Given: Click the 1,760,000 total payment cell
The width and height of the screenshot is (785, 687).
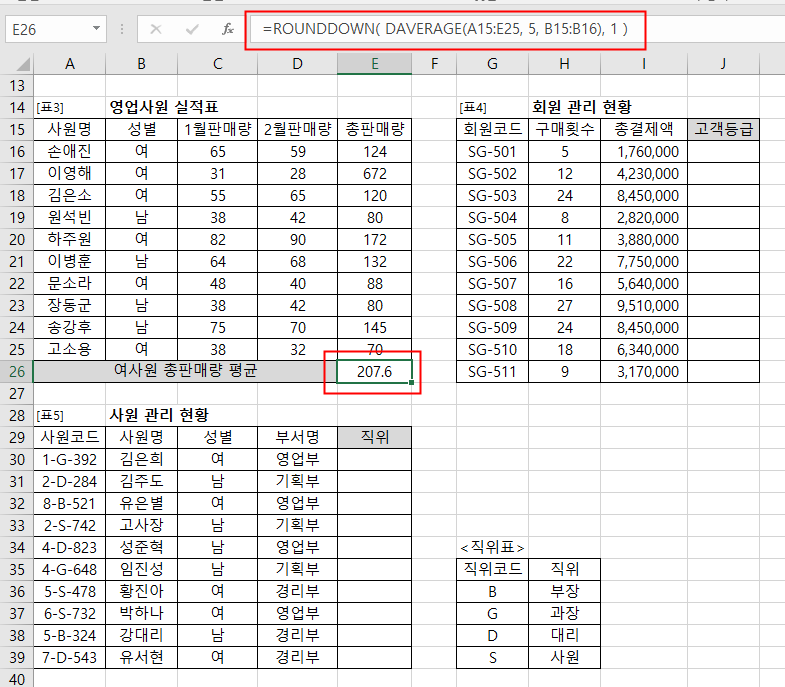Looking at the screenshot, I should (x=644, y=151).
